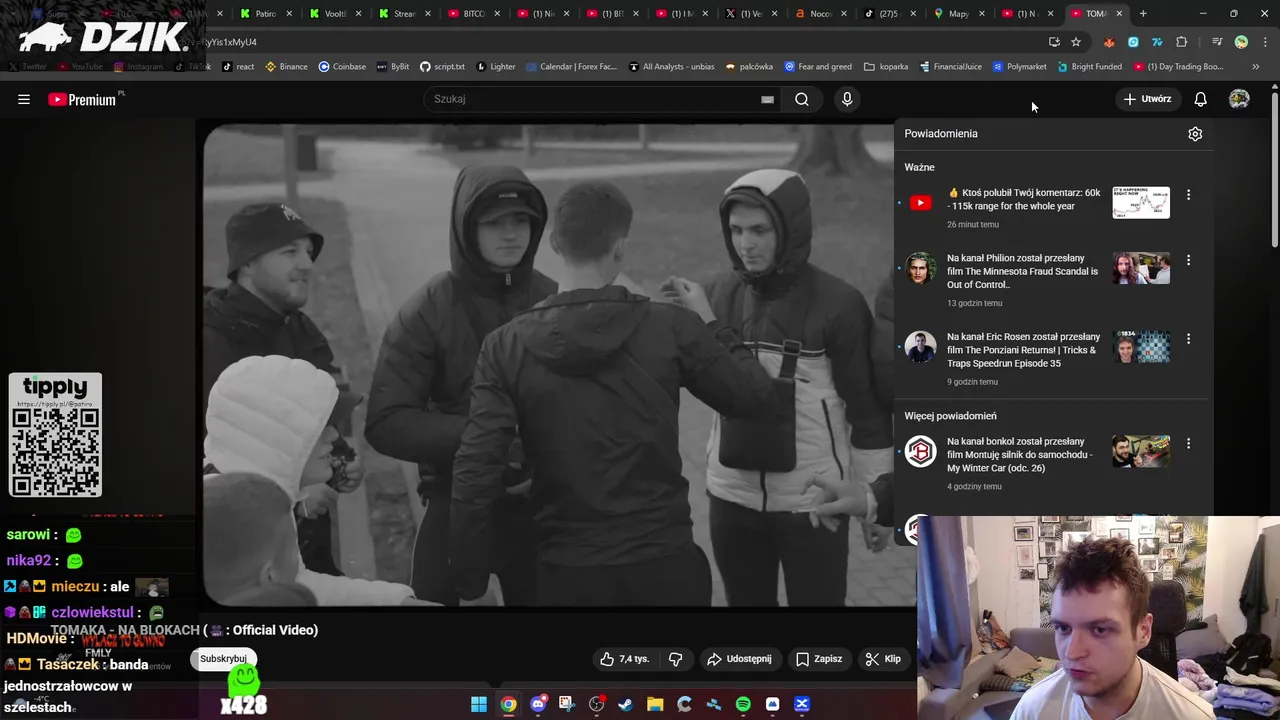The image size is (1280, 720).
Task: Click the install app icon in address bar
Action: (1054, 42)
